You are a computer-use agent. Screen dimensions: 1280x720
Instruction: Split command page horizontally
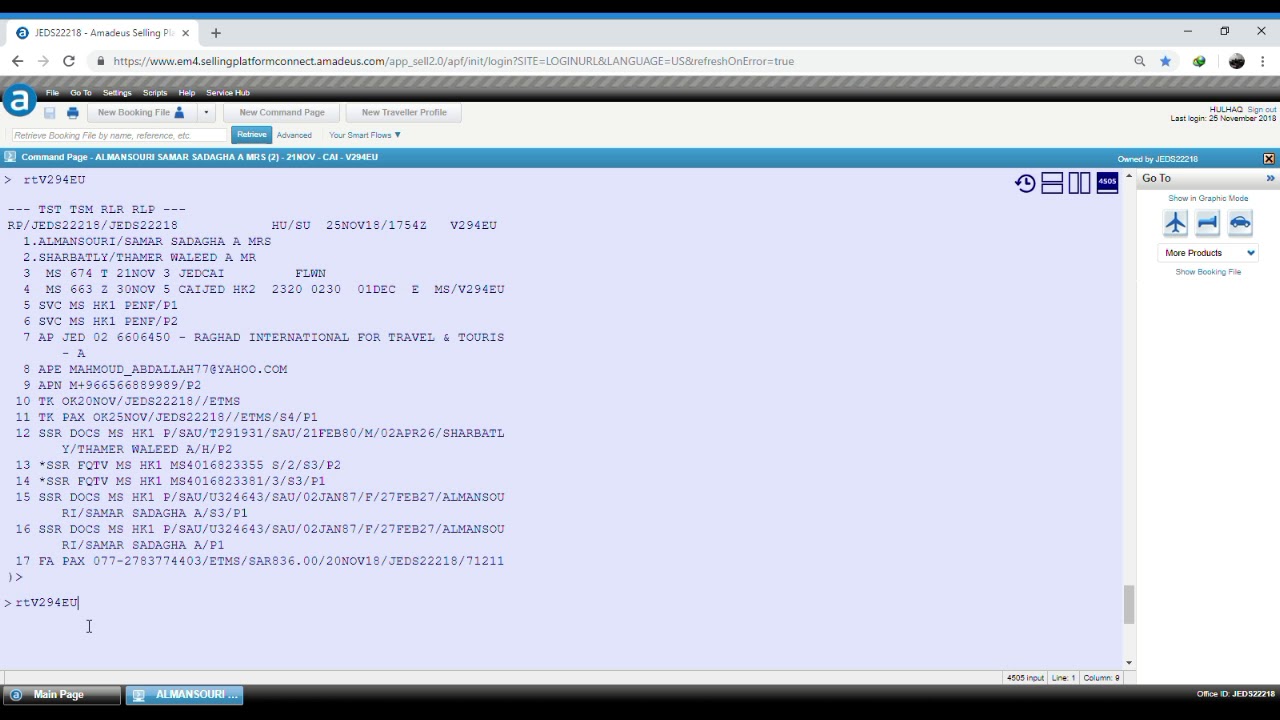1052,183
